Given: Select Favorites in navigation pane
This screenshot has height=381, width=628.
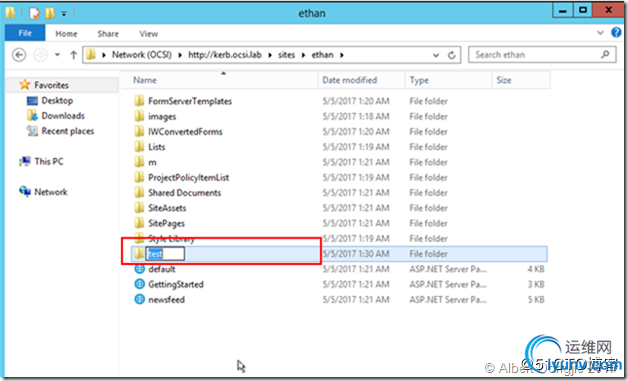Looking at the screenshot, I should [51, 85].
